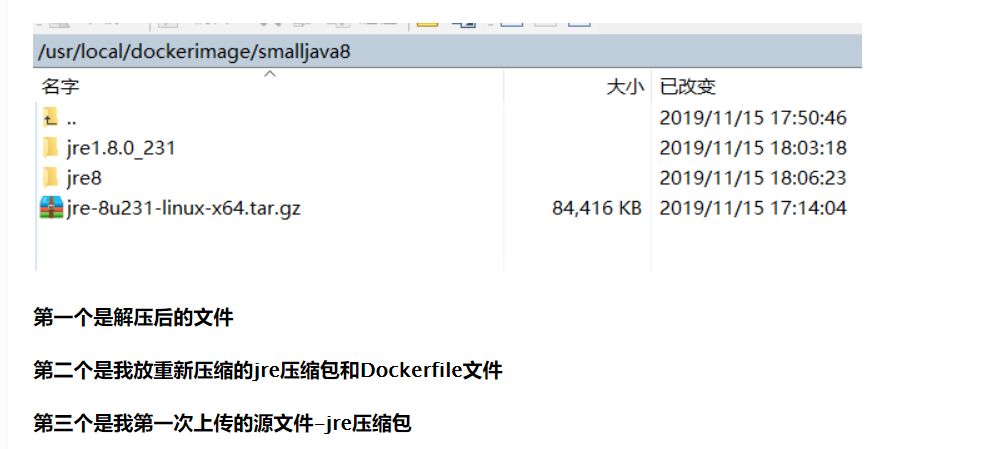This screenshot has height=449, width=996.
Task: Toggle the sort arrow above name column
Action: point(270,74)
